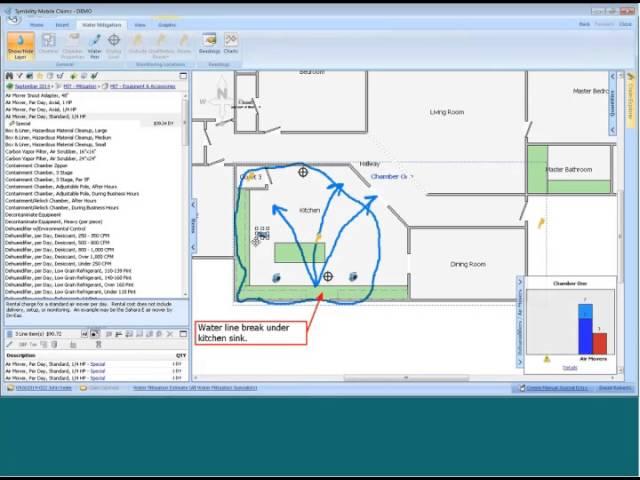Click the application logo button
Viewport: 640px width, 480px height.
click(13, 19)
